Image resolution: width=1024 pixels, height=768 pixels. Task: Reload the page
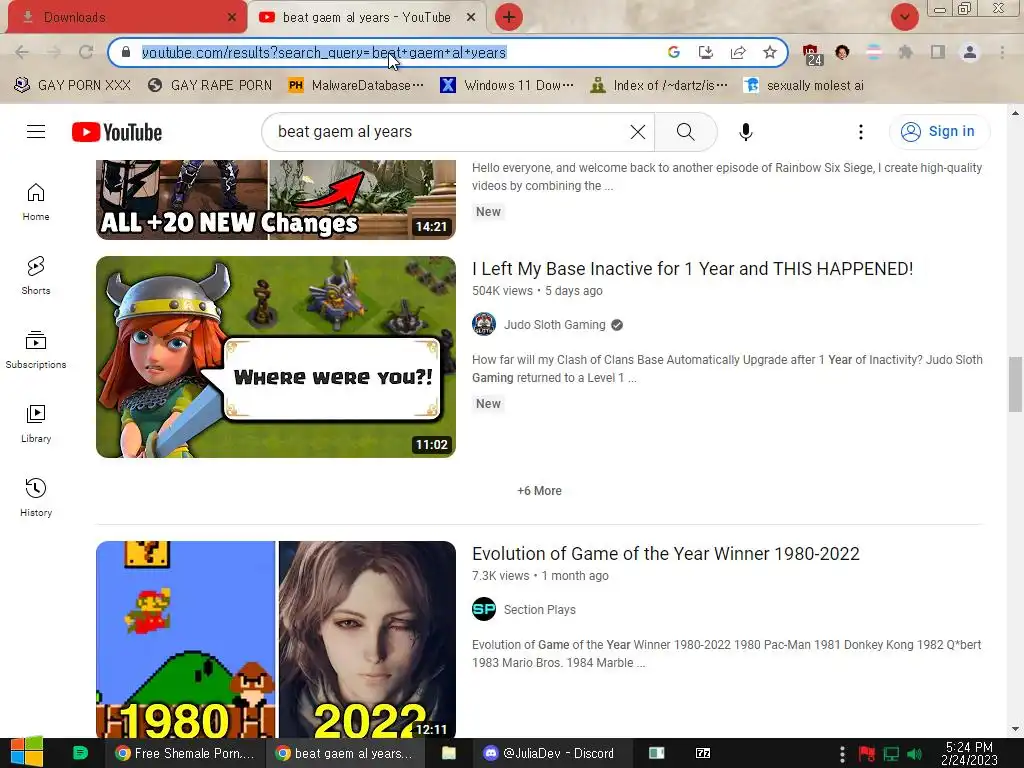coord(86,52)
